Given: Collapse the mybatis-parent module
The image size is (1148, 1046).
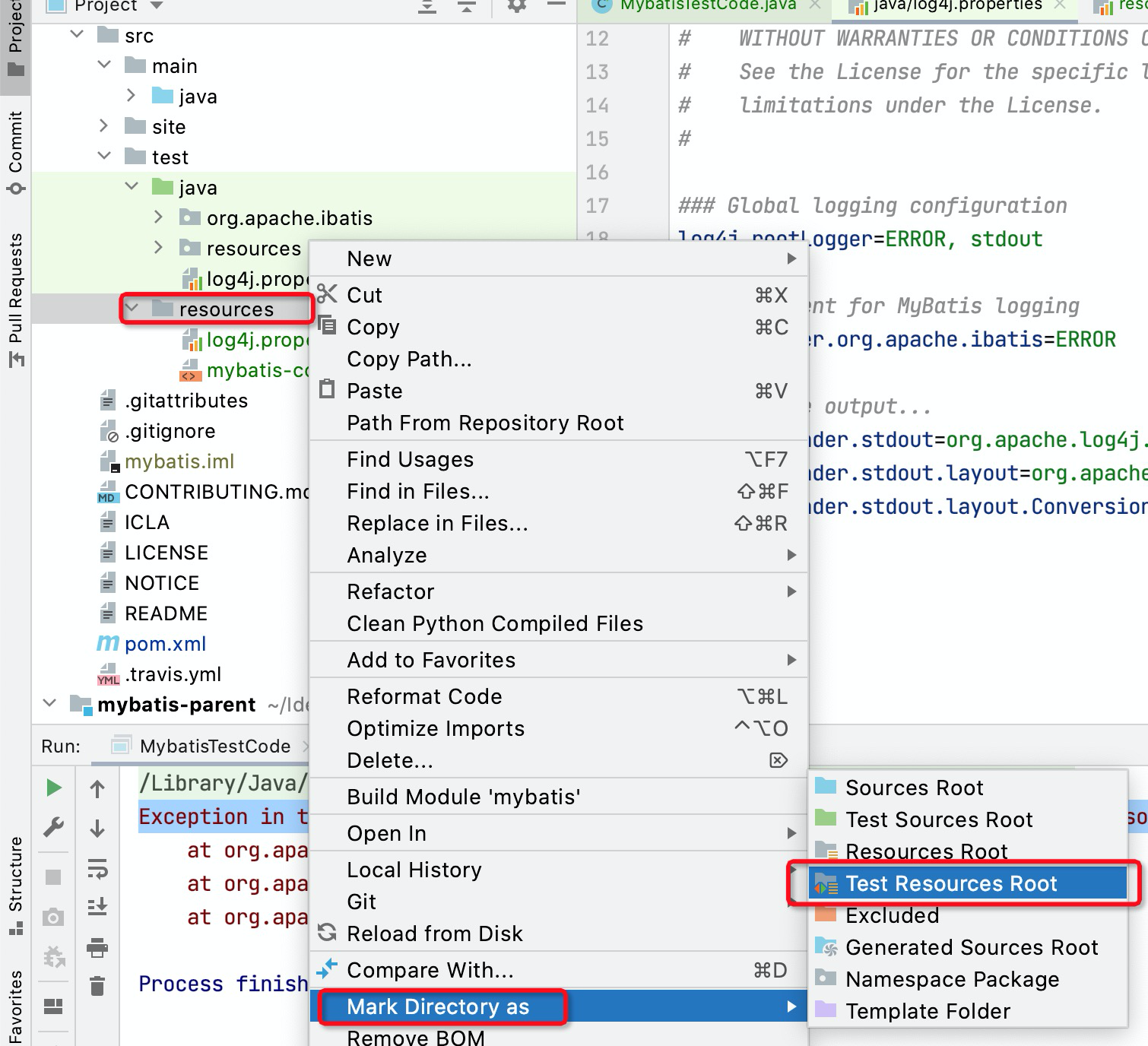Looking at the screenshot, I should pyautogui.click(x=50, y=704).
